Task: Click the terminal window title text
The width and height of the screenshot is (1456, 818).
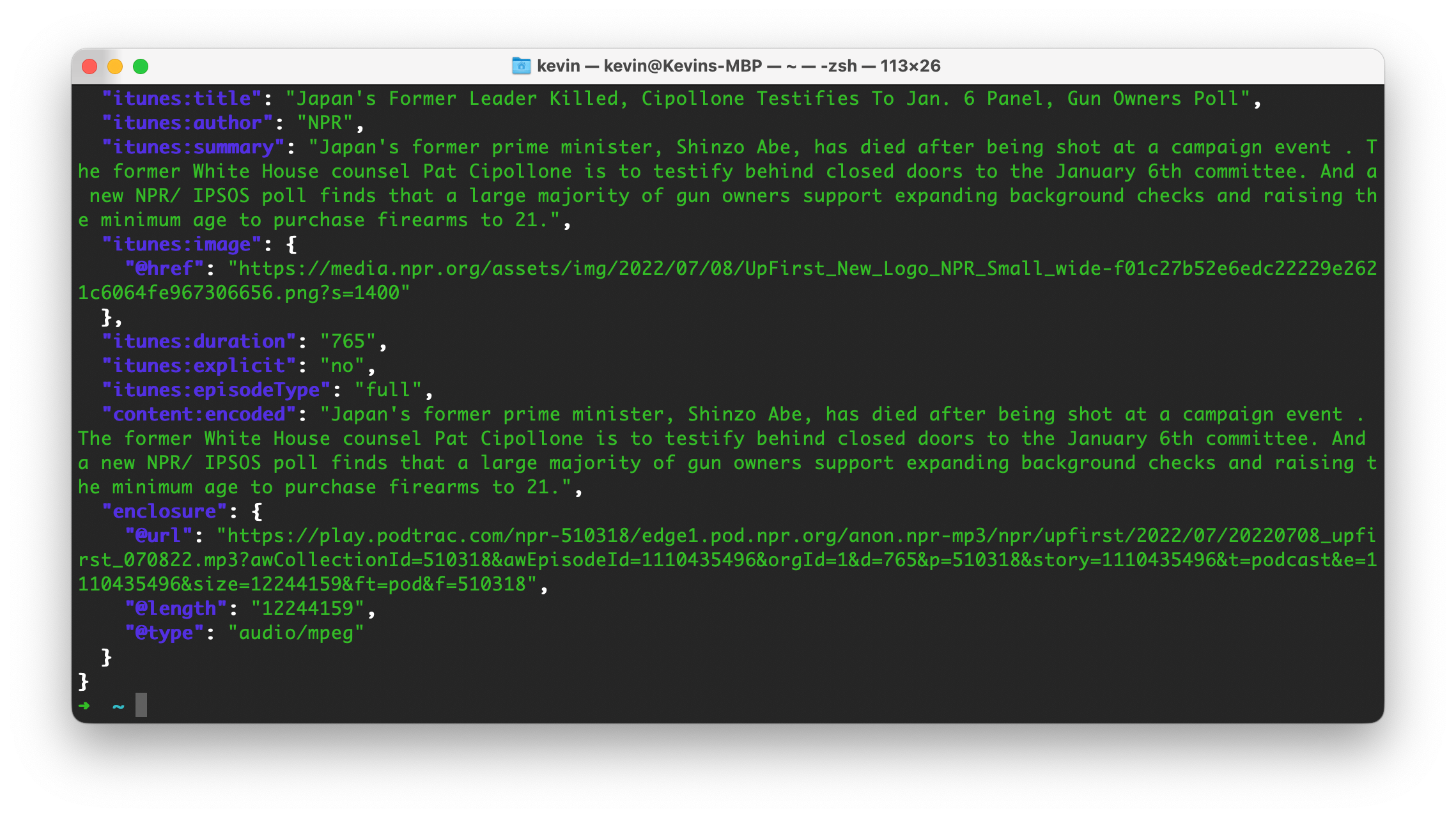Action: point(738,66)
